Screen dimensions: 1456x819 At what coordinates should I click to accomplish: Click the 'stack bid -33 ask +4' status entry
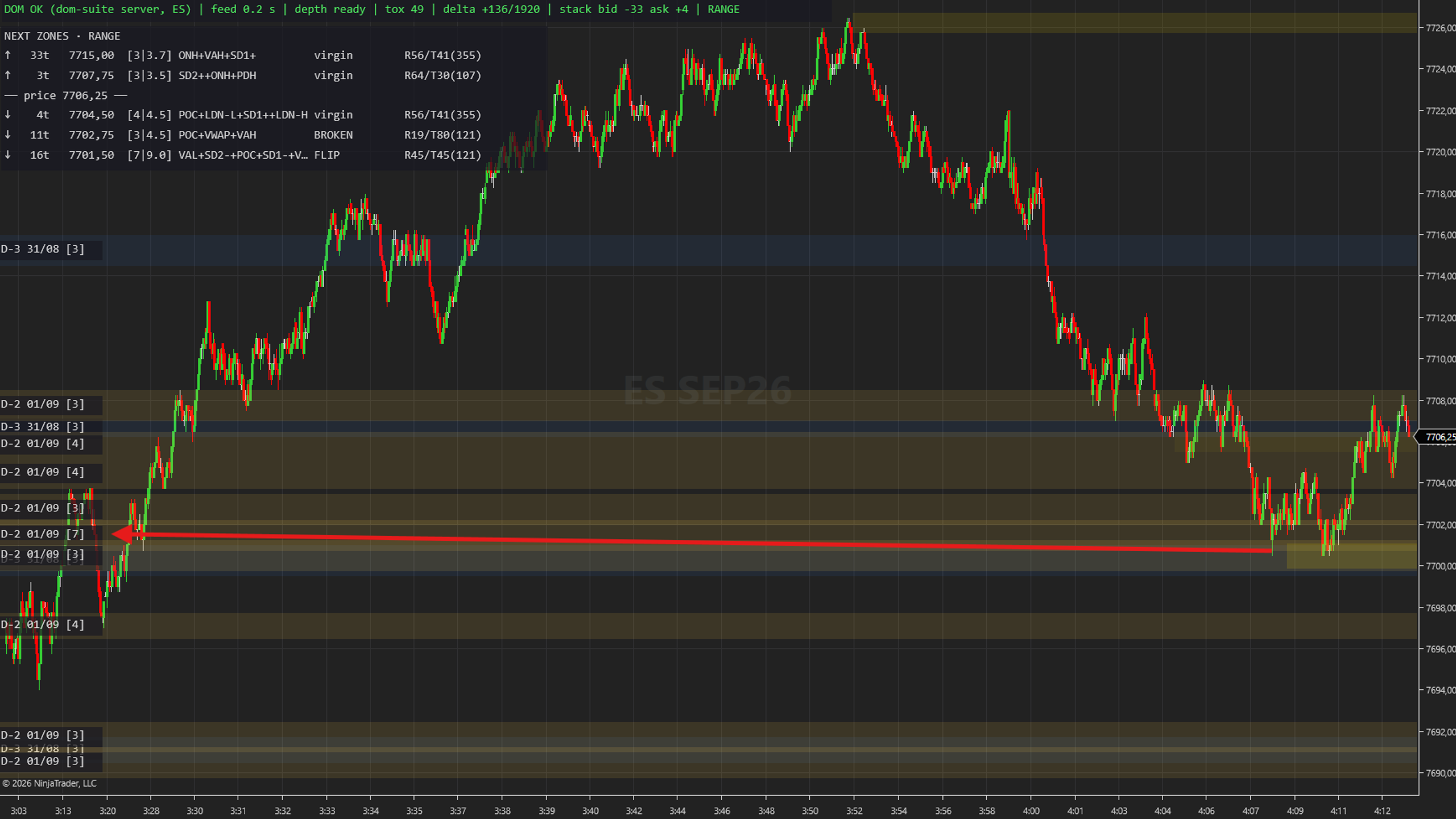[x=623, y=9]
